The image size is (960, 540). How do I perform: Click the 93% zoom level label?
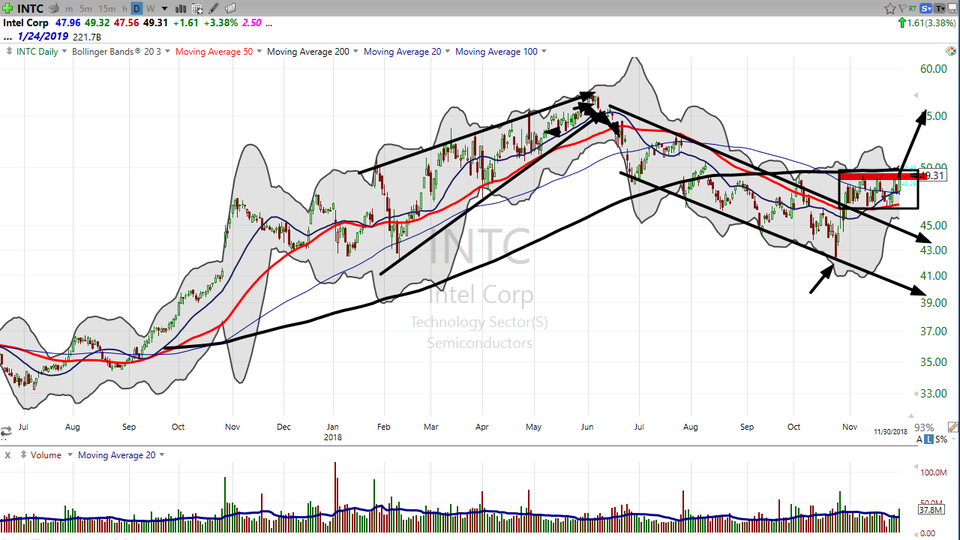pyautogui.click(x=924, y=427)
